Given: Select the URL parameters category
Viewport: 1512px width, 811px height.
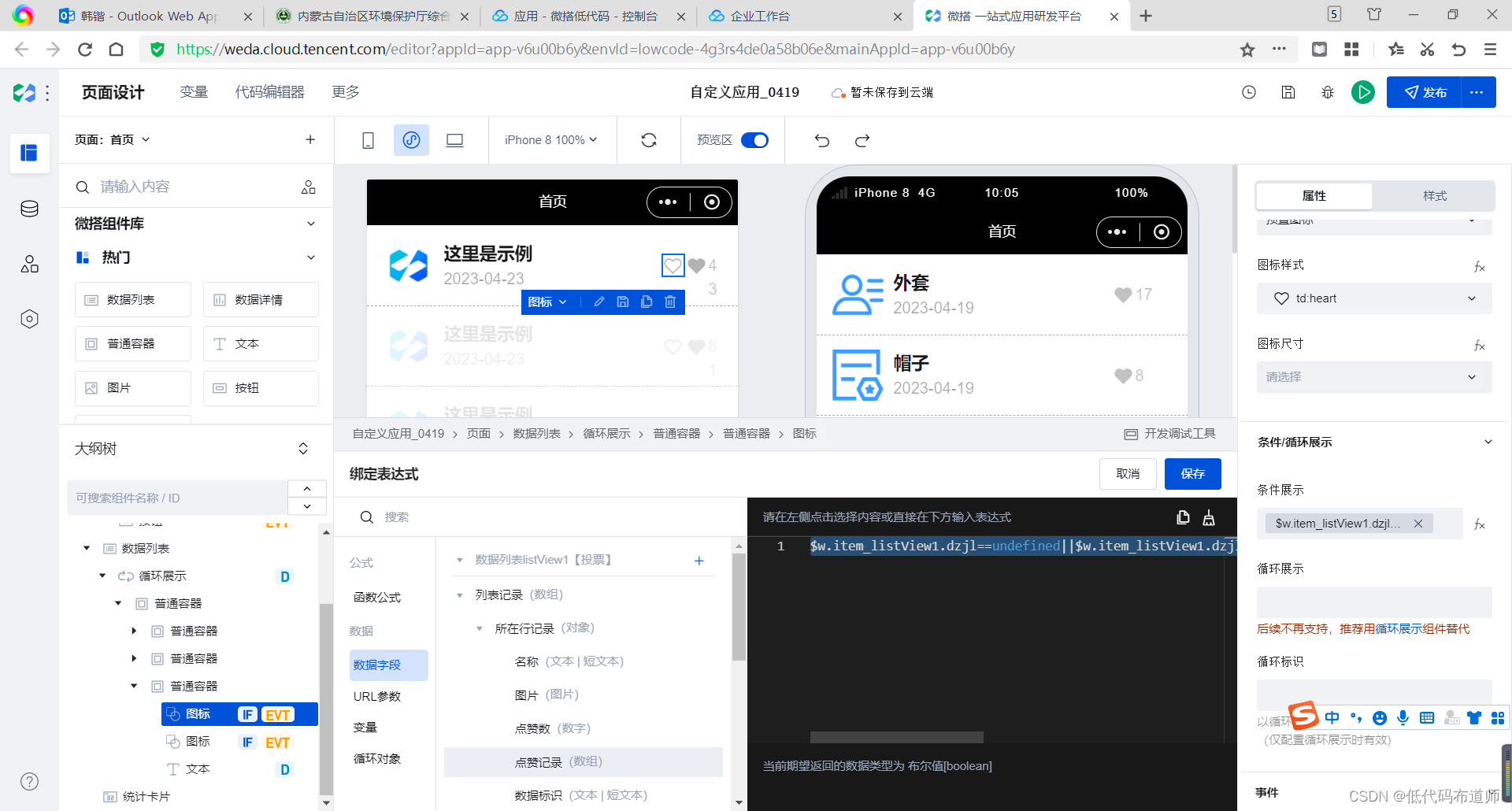Looking at the screenshot, I should coord(377,696).
